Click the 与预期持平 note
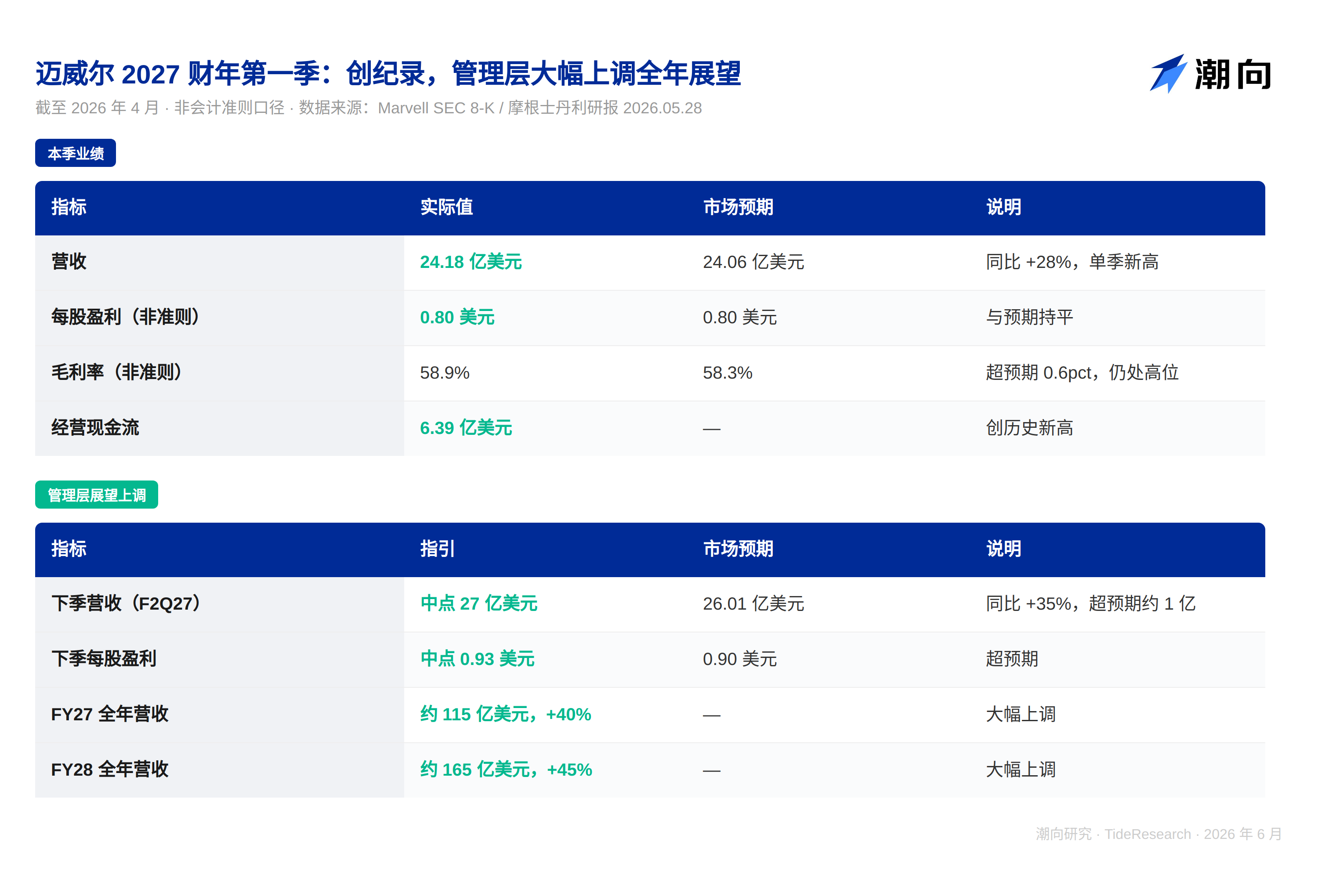This screenshot has height=896, width=1318. tap(1029, 317)
